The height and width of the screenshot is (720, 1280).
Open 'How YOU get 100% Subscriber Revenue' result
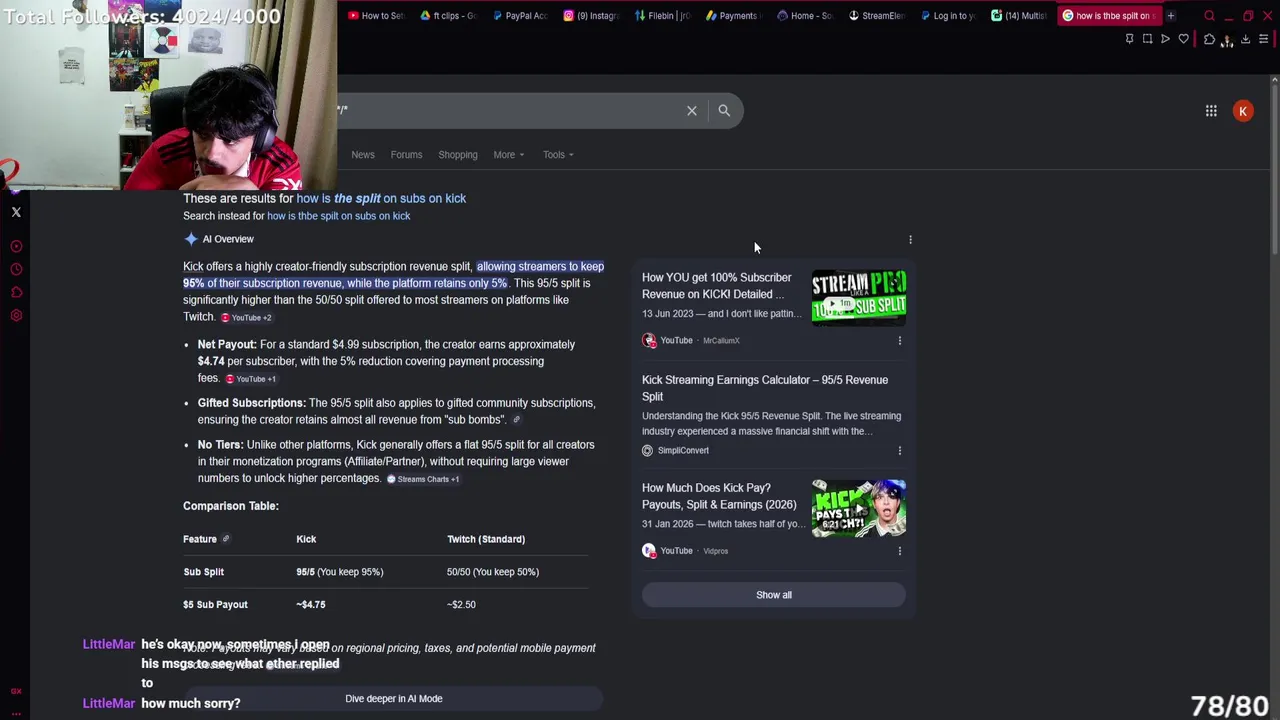tap(716, 286)
